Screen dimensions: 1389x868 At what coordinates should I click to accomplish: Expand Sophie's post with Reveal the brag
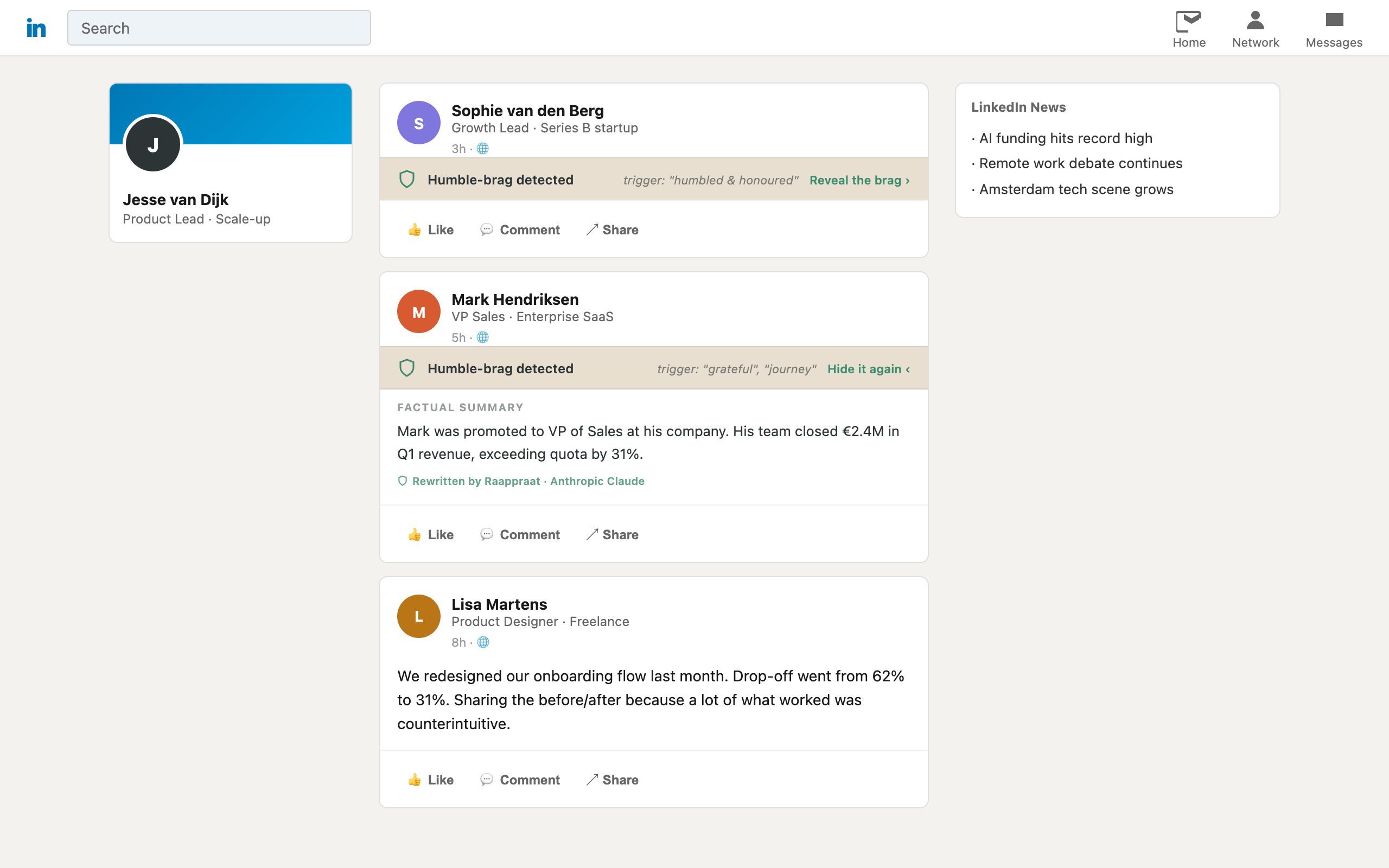click(x=859, y=180)
